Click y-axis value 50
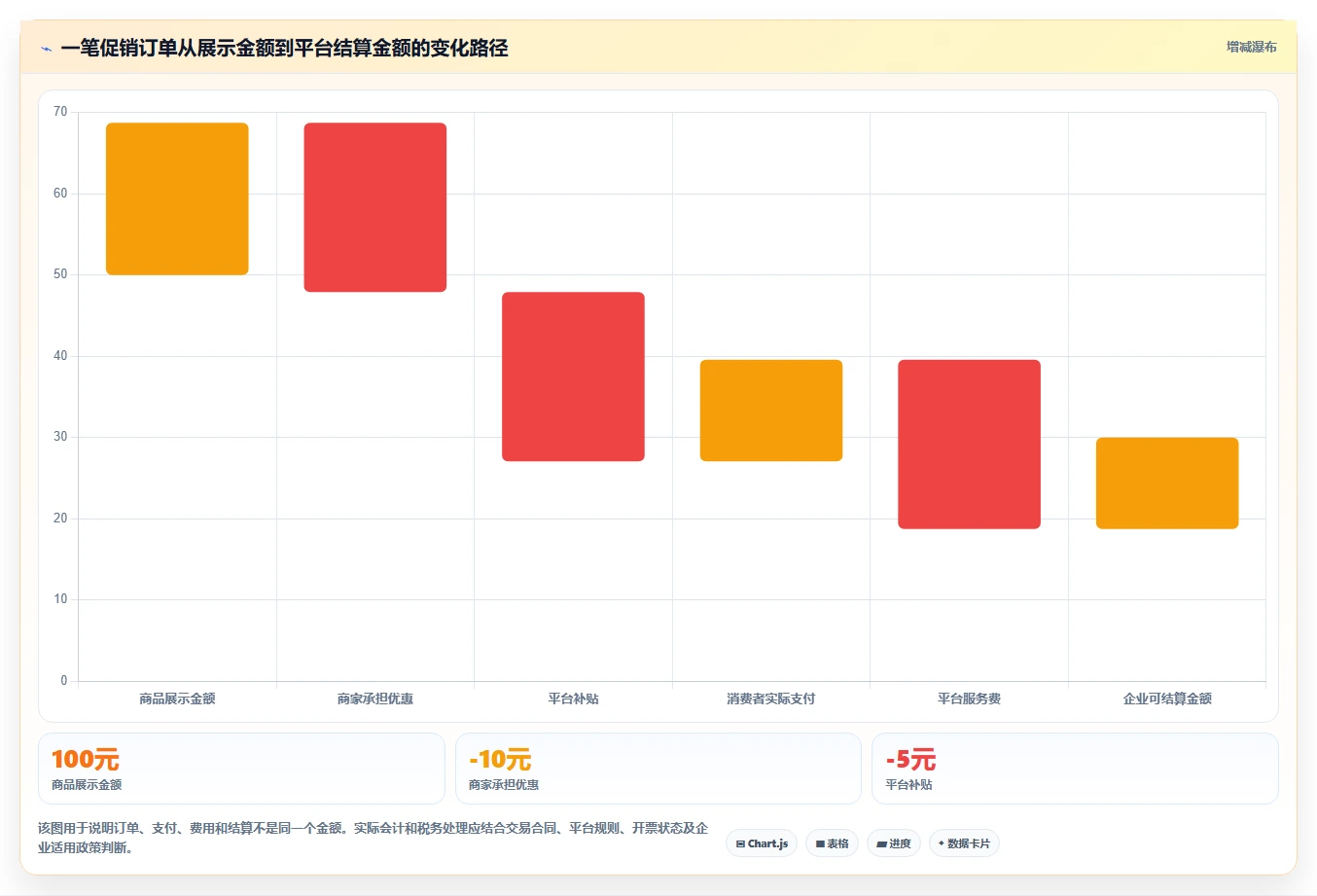 click(60, 274)
